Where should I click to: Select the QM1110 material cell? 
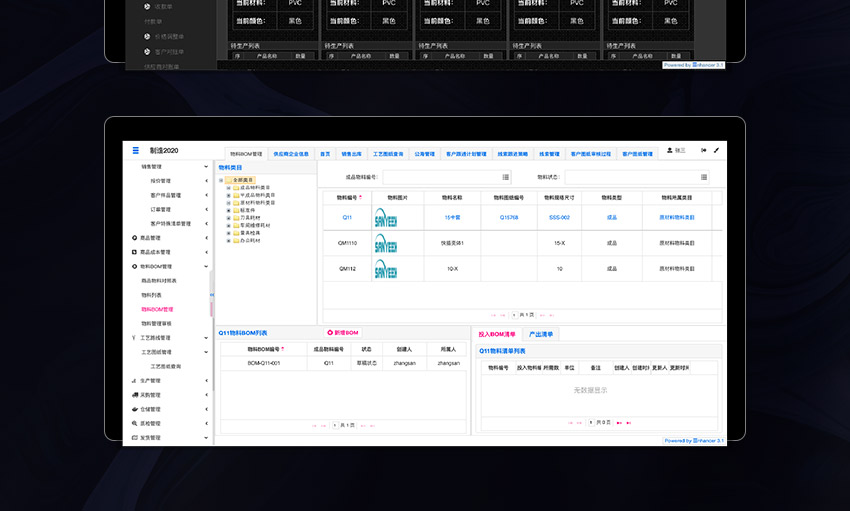347,243
